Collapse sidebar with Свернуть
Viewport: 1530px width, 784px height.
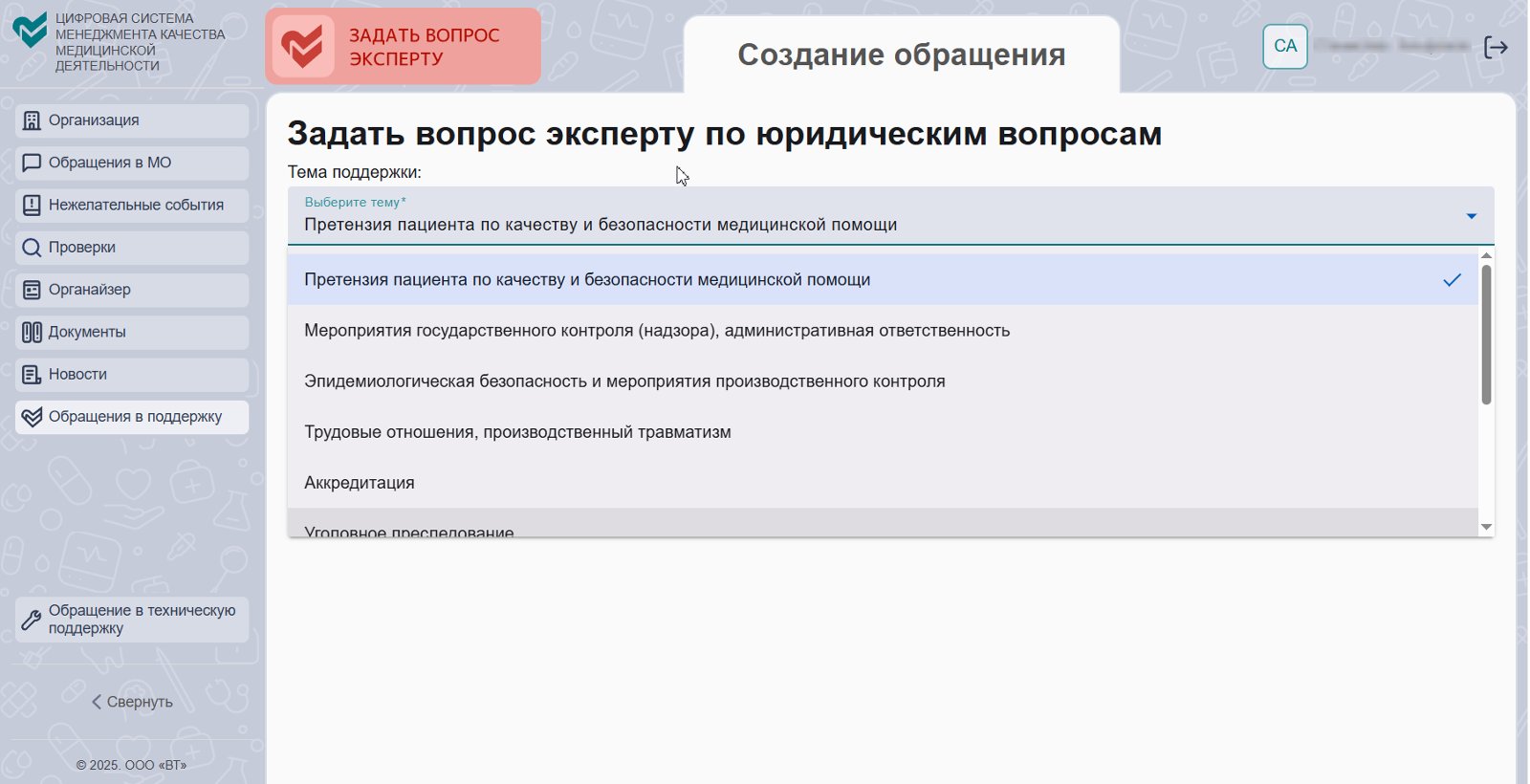(132, 702)
